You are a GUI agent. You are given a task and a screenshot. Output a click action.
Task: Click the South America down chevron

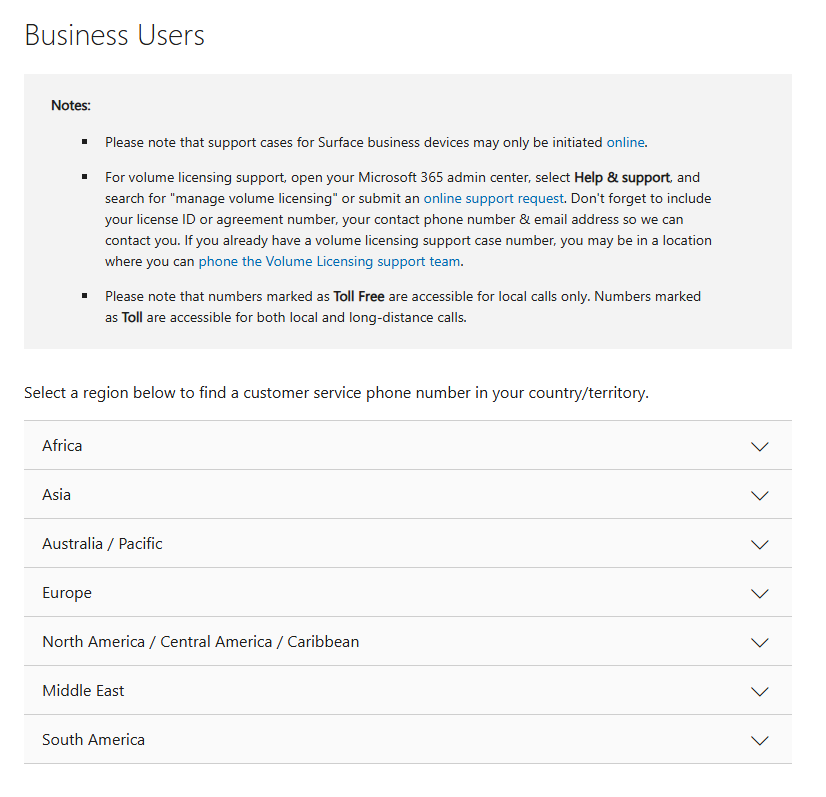[759, 740]
